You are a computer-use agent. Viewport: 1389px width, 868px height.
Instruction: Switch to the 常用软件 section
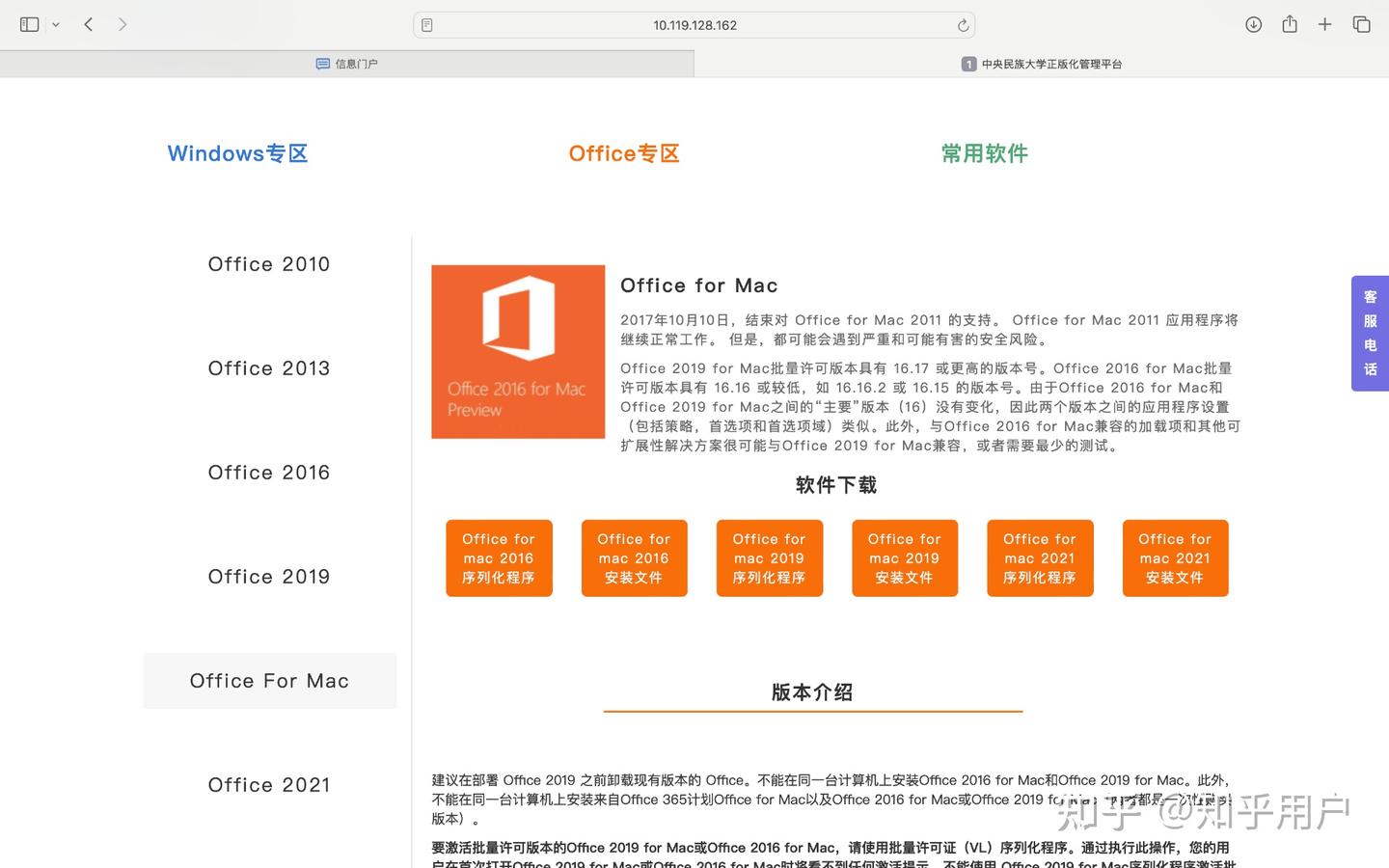coord(984,153)
